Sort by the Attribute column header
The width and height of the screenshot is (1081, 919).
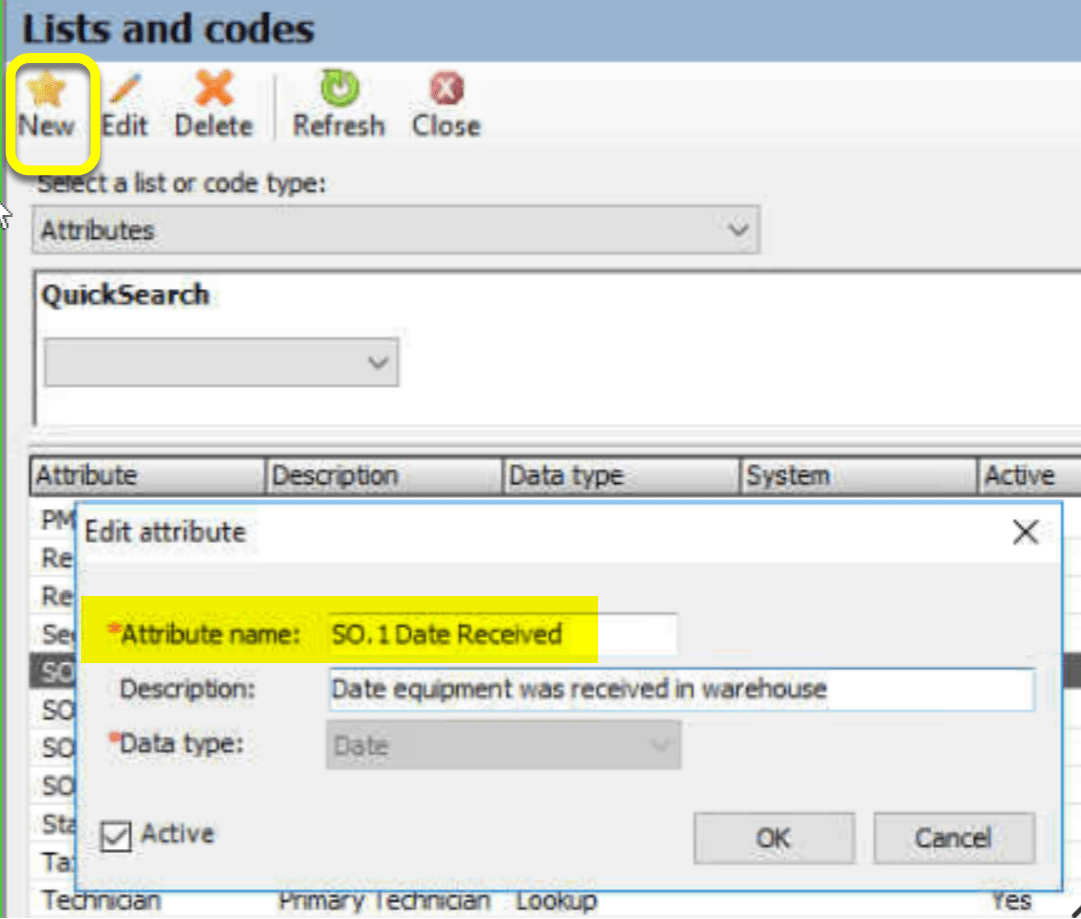tap(145, 475)
